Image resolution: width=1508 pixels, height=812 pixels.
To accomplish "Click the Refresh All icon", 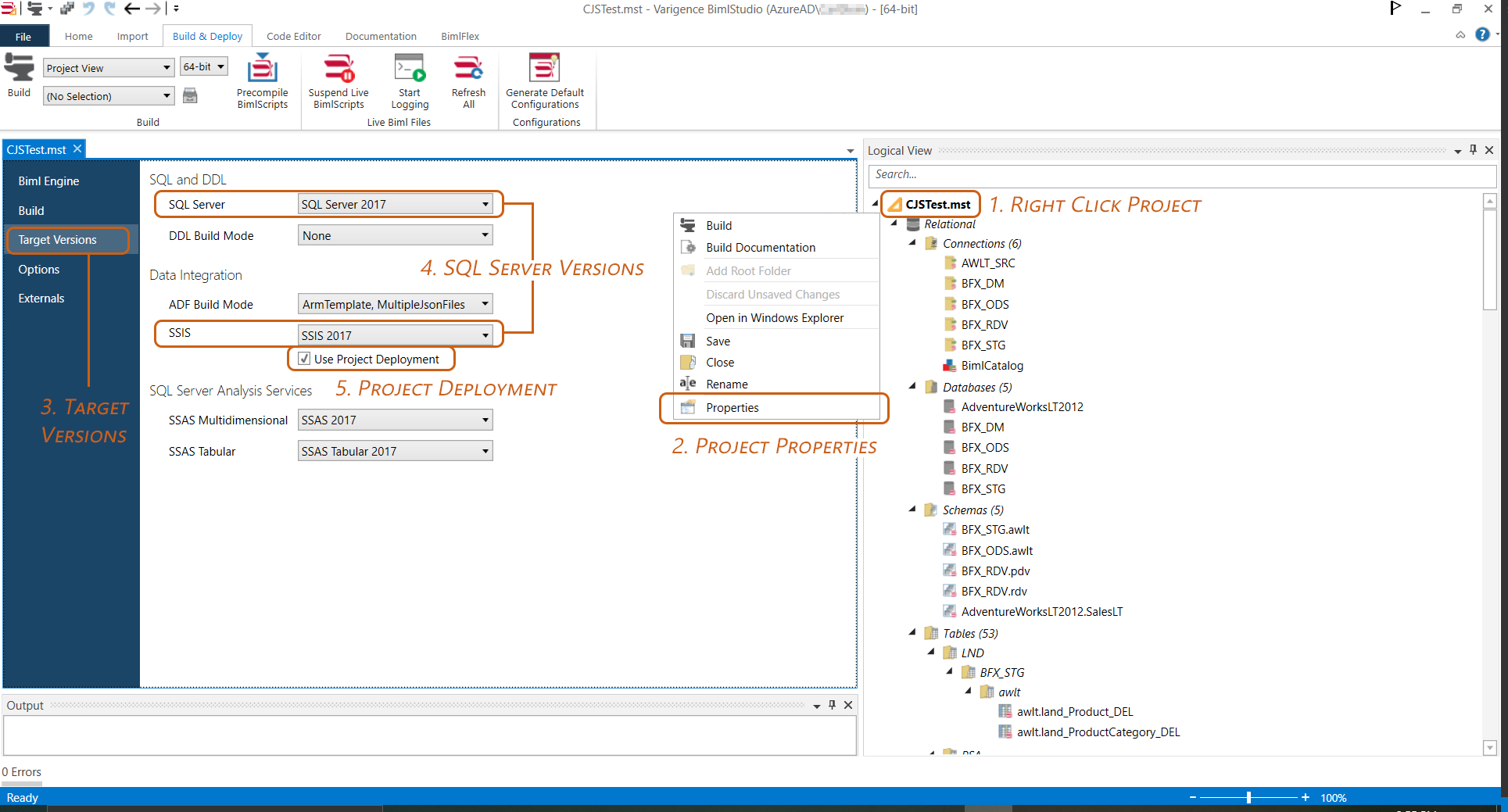I will [468, 68].
